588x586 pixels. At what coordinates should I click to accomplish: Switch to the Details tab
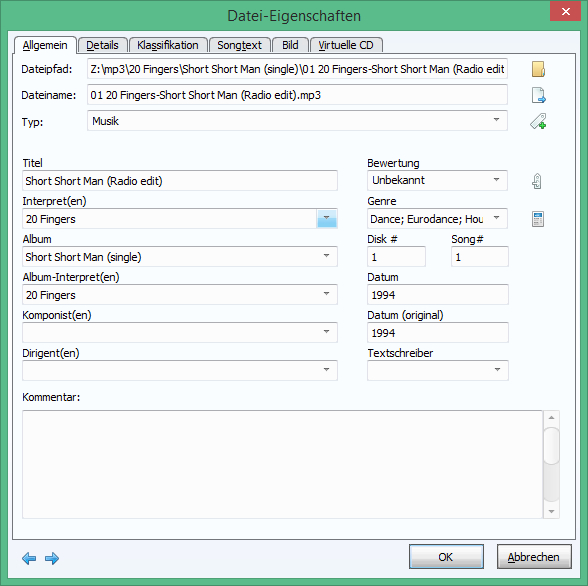102,45
